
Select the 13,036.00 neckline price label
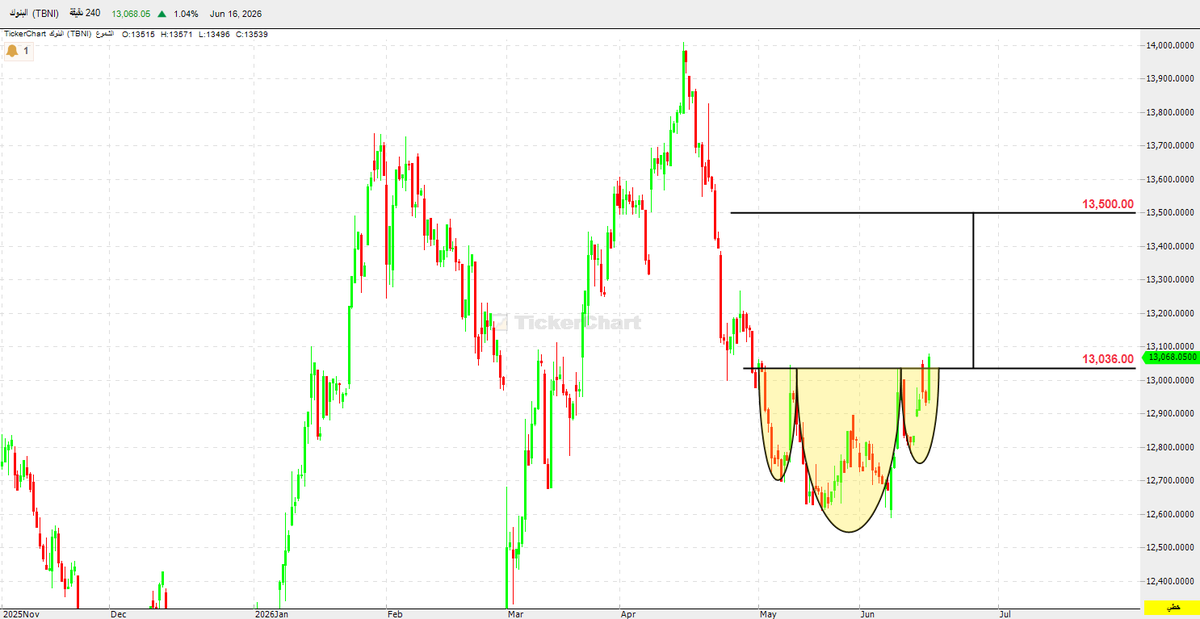(1108, 358)
